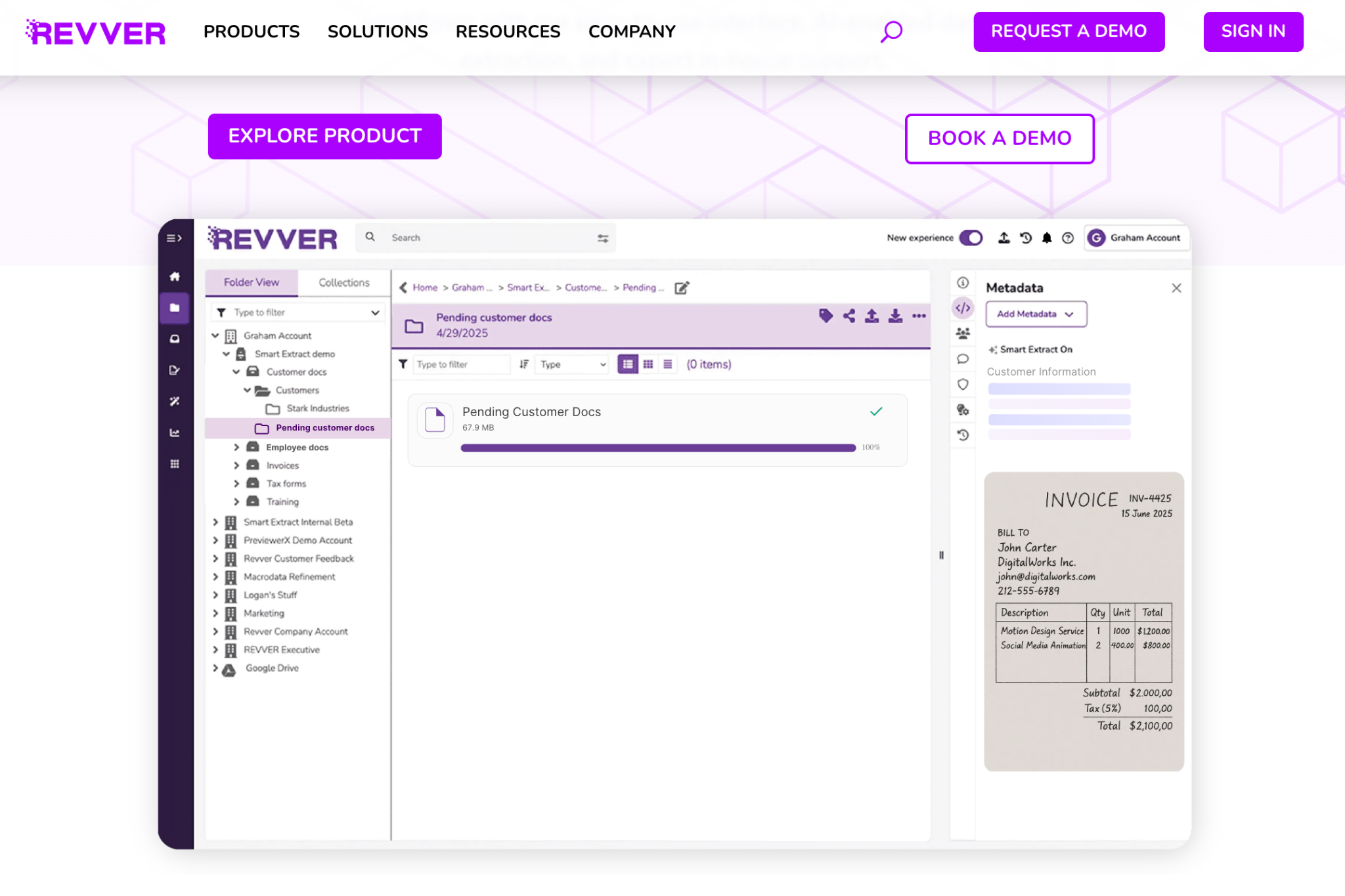The image size is (1345, 896).
Task: Switch to the Collections tab
Action: pyautogui.click(x=343, y=282)
